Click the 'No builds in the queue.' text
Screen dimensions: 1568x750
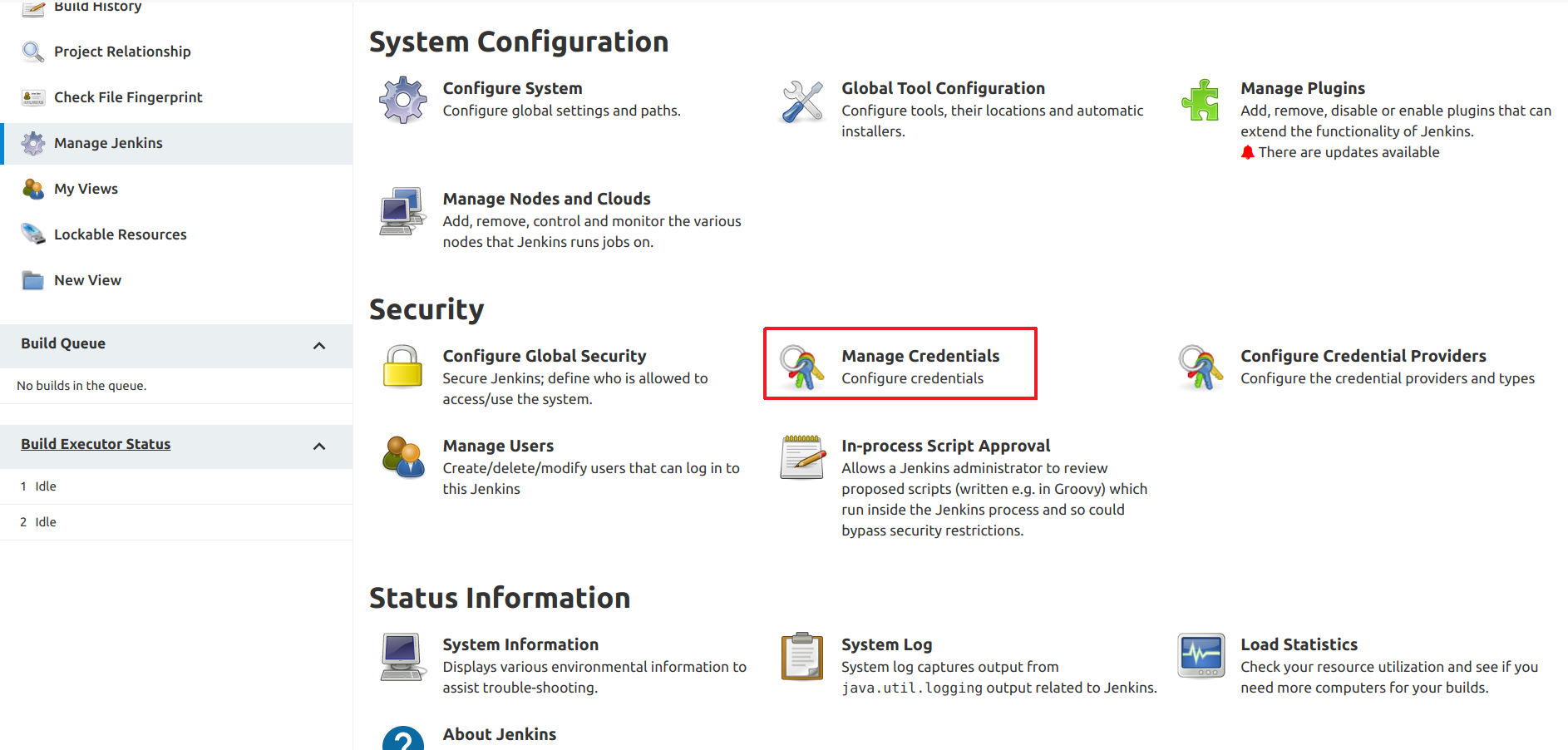pyautogui.click(x=81, y=386)
